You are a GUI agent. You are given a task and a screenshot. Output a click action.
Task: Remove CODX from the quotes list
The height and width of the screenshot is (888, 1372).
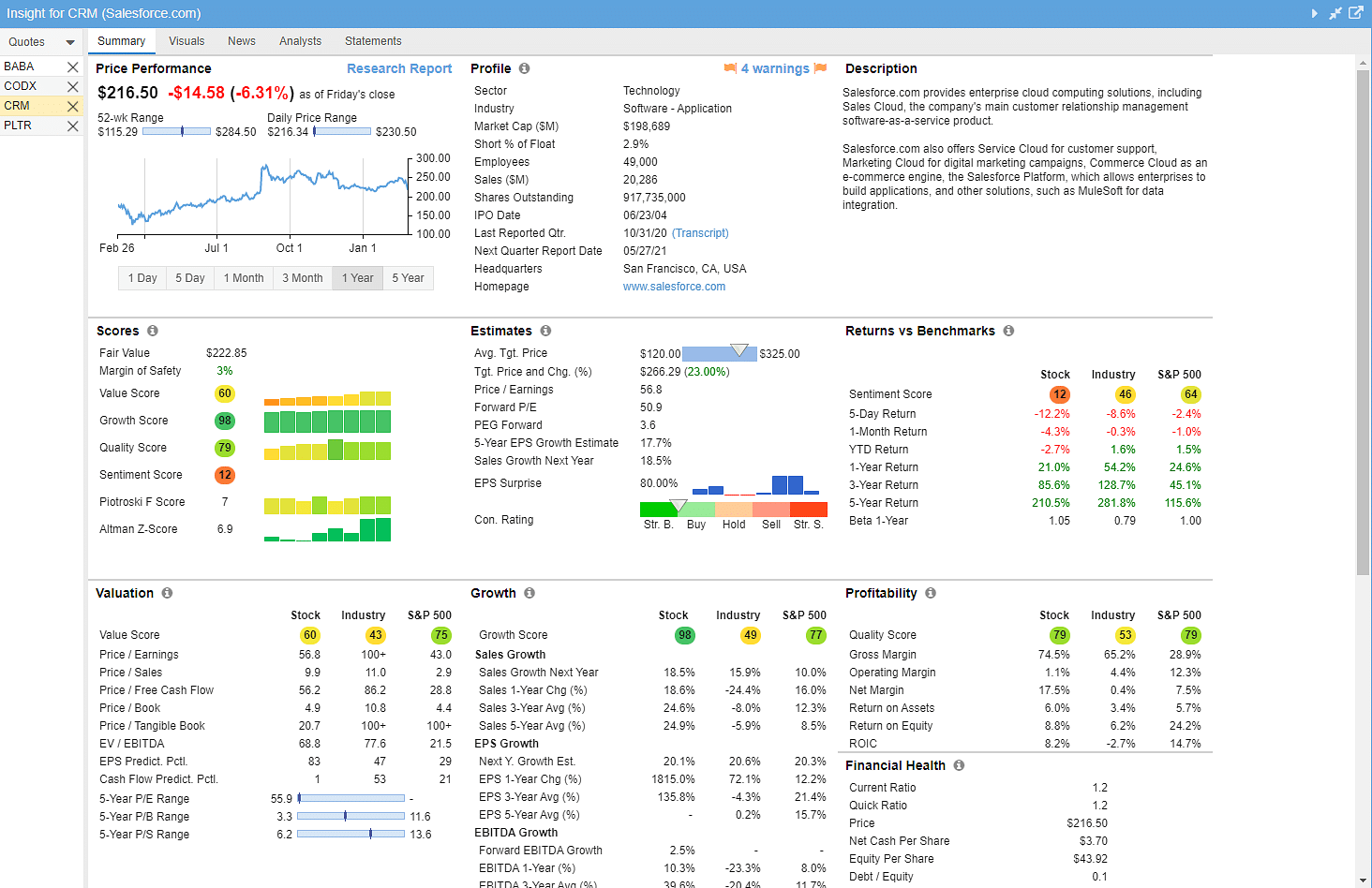click(72, 86)
